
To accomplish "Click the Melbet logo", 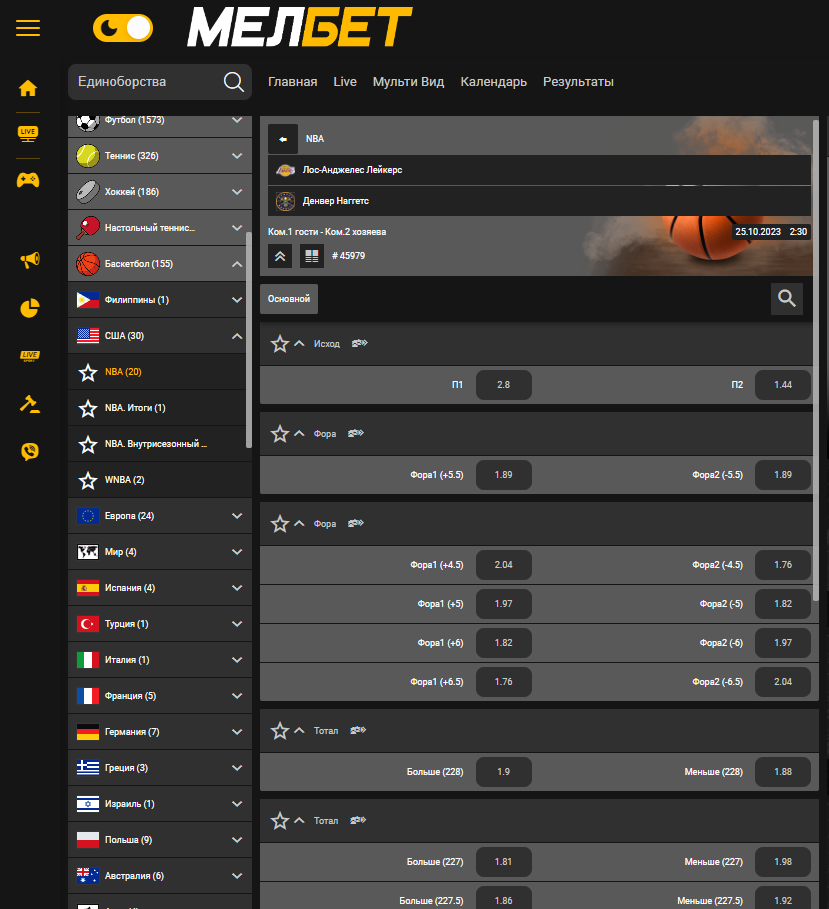I will [300, 27].
